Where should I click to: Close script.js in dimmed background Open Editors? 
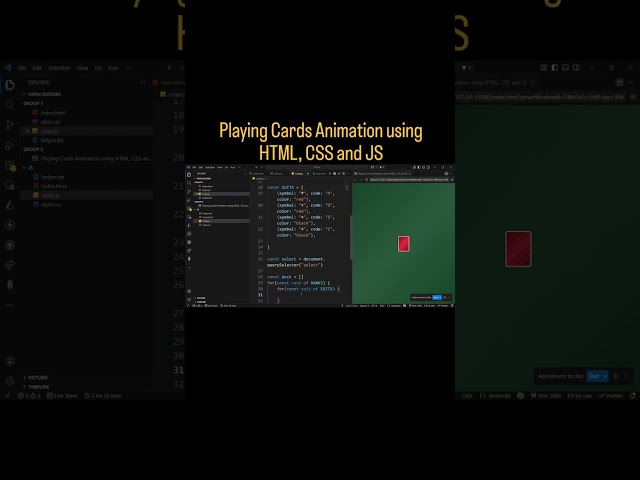pos(27,131)
